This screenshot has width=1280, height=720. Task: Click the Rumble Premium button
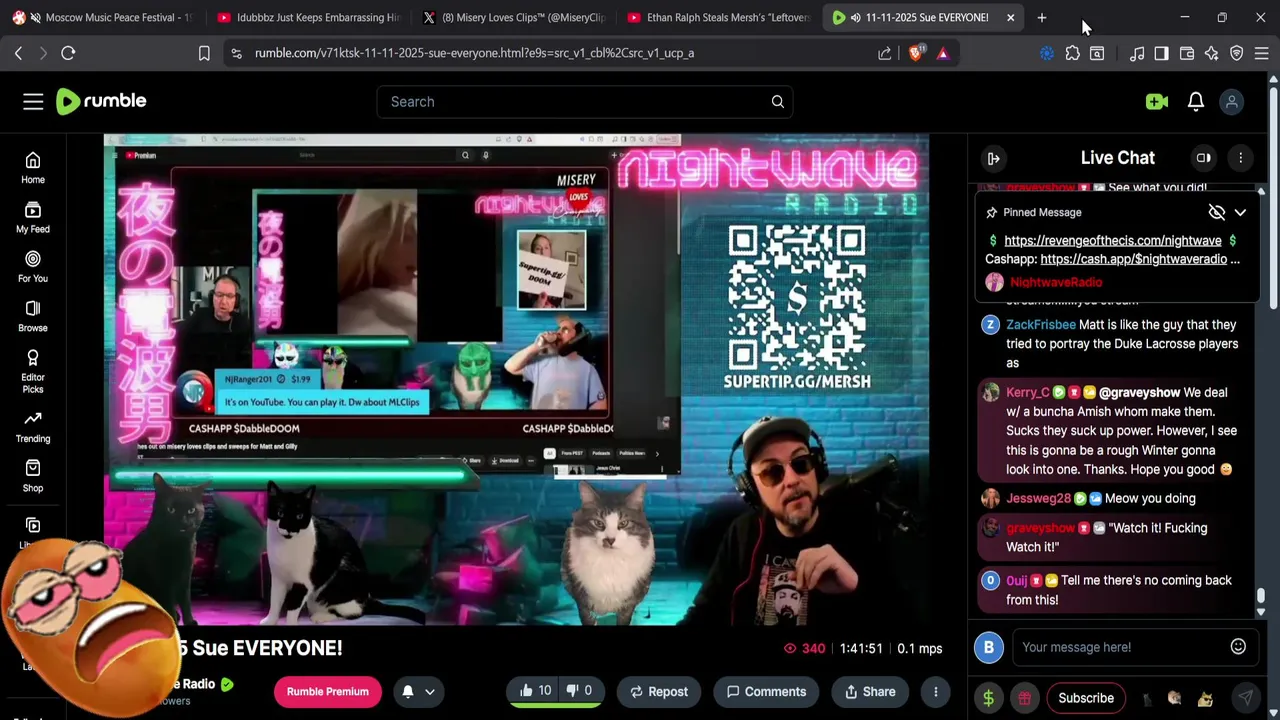click(327, 691)
